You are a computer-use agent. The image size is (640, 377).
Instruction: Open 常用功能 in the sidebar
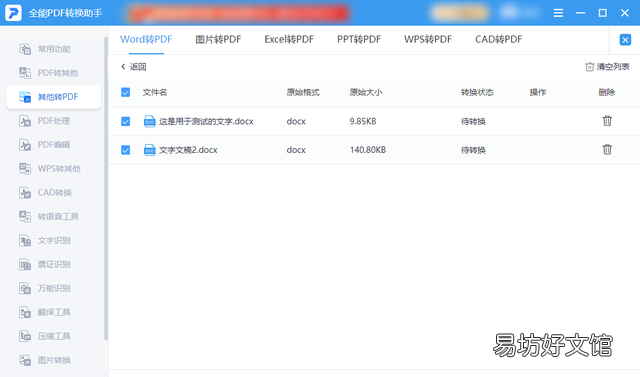click(45, 49)
